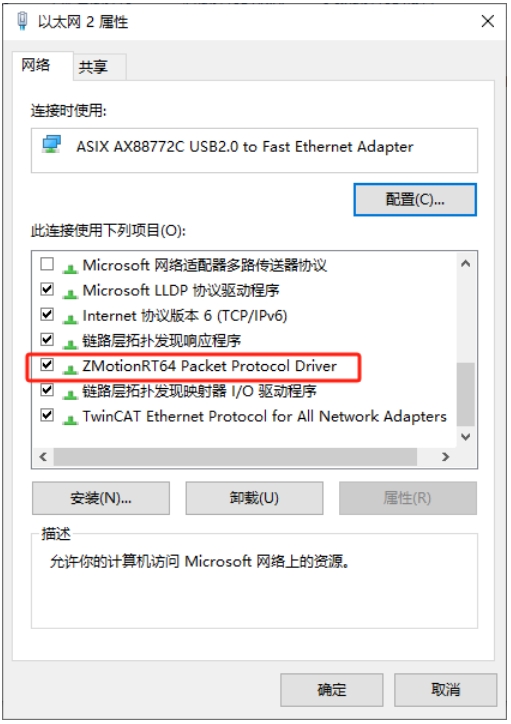Screen dimensions: 511x724
Task: Click the list scroll up arrow
Action: point(466,264)
